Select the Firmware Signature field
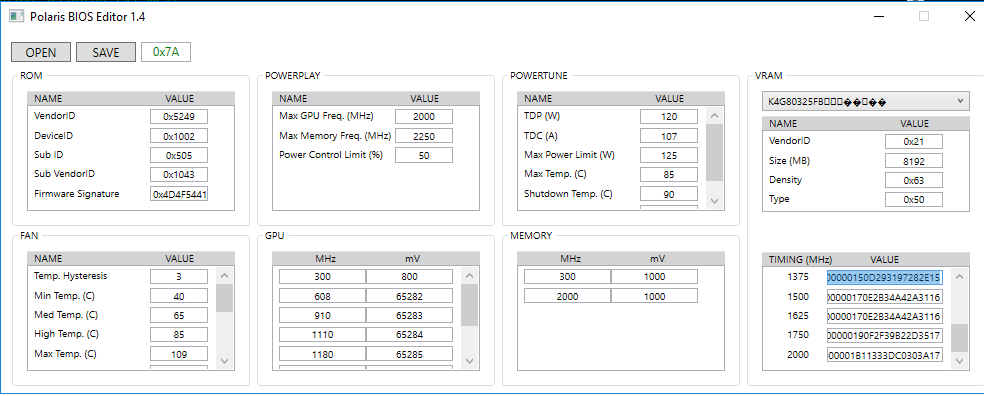Viewport: 986px width, 396px height. click(x=179, y=194)
